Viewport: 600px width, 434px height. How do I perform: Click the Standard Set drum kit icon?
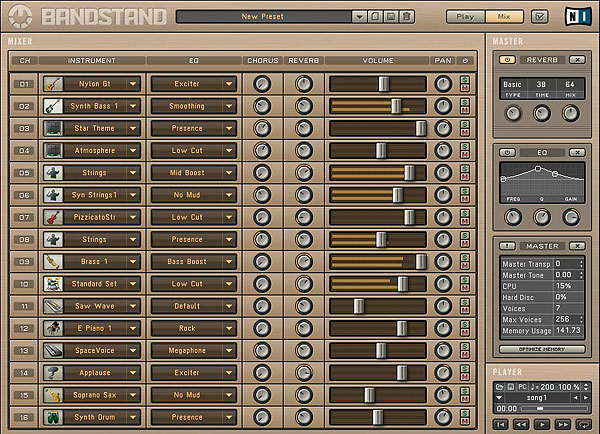pos(53,284)
